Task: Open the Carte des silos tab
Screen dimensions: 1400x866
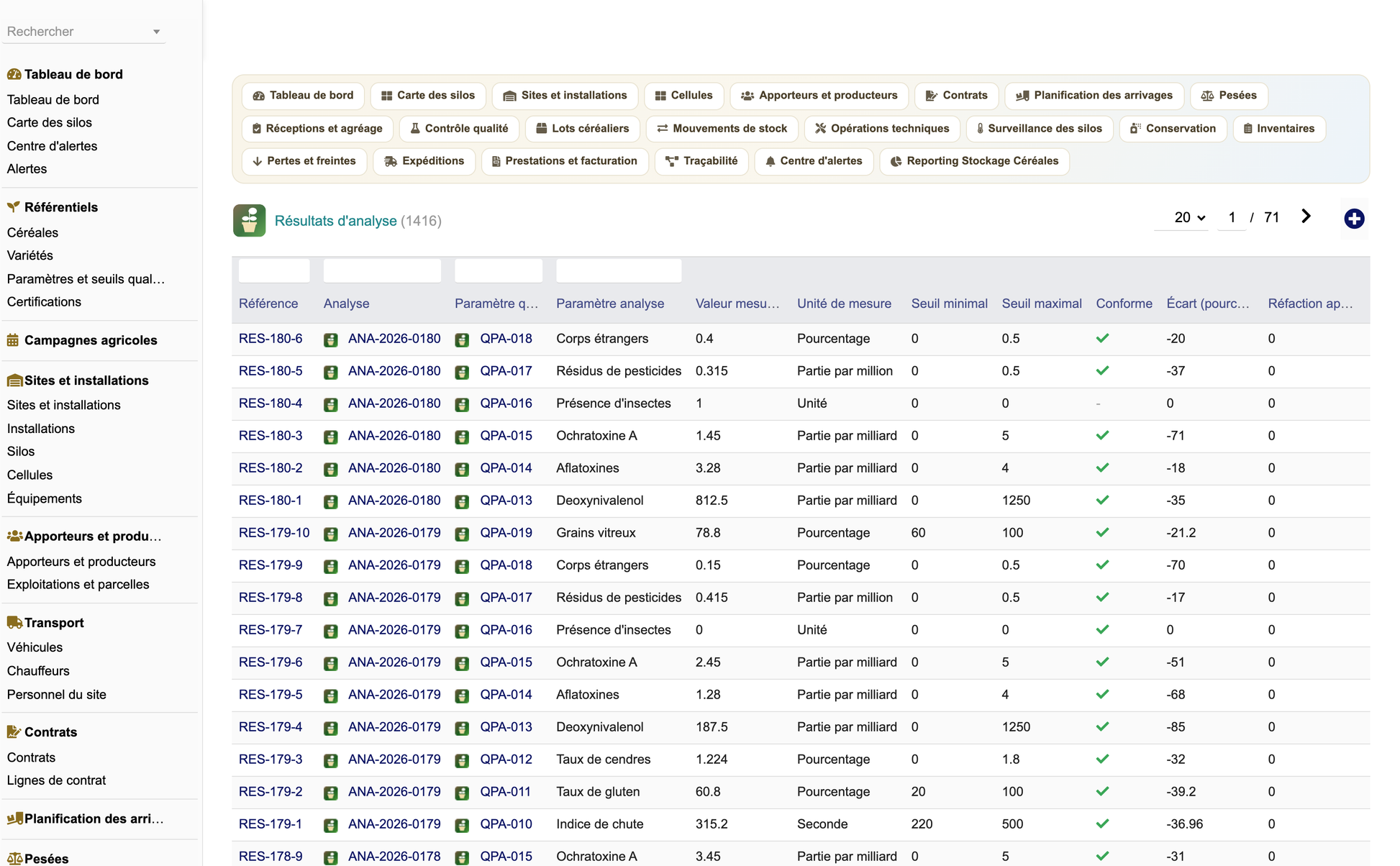Action: pyautogui.click(x=427, y=96)
